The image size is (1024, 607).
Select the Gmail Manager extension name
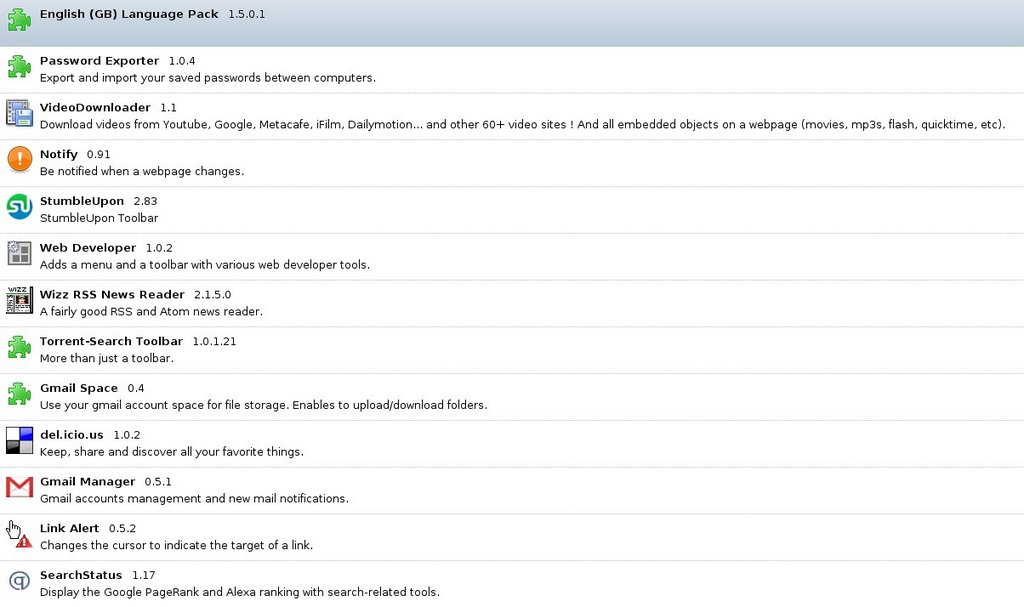tap(88, 482)
